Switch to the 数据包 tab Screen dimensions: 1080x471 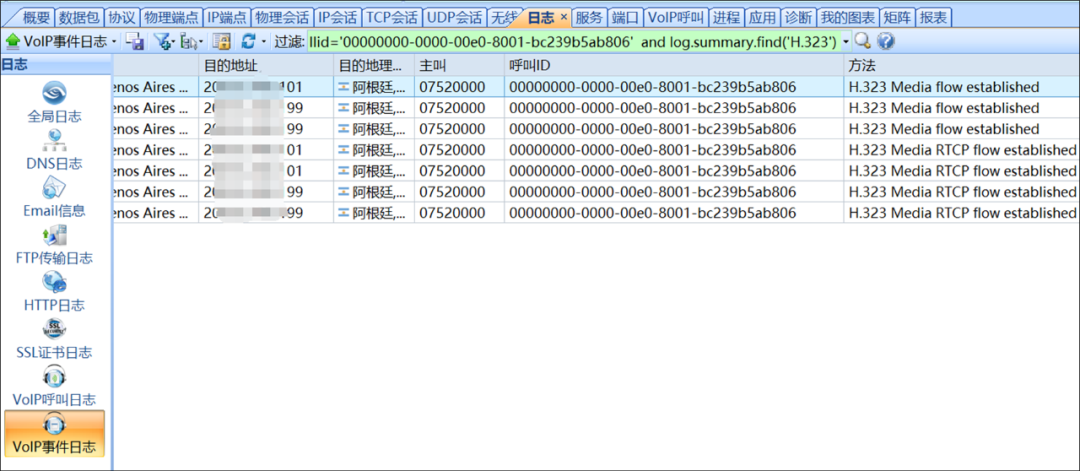(77, 17)
